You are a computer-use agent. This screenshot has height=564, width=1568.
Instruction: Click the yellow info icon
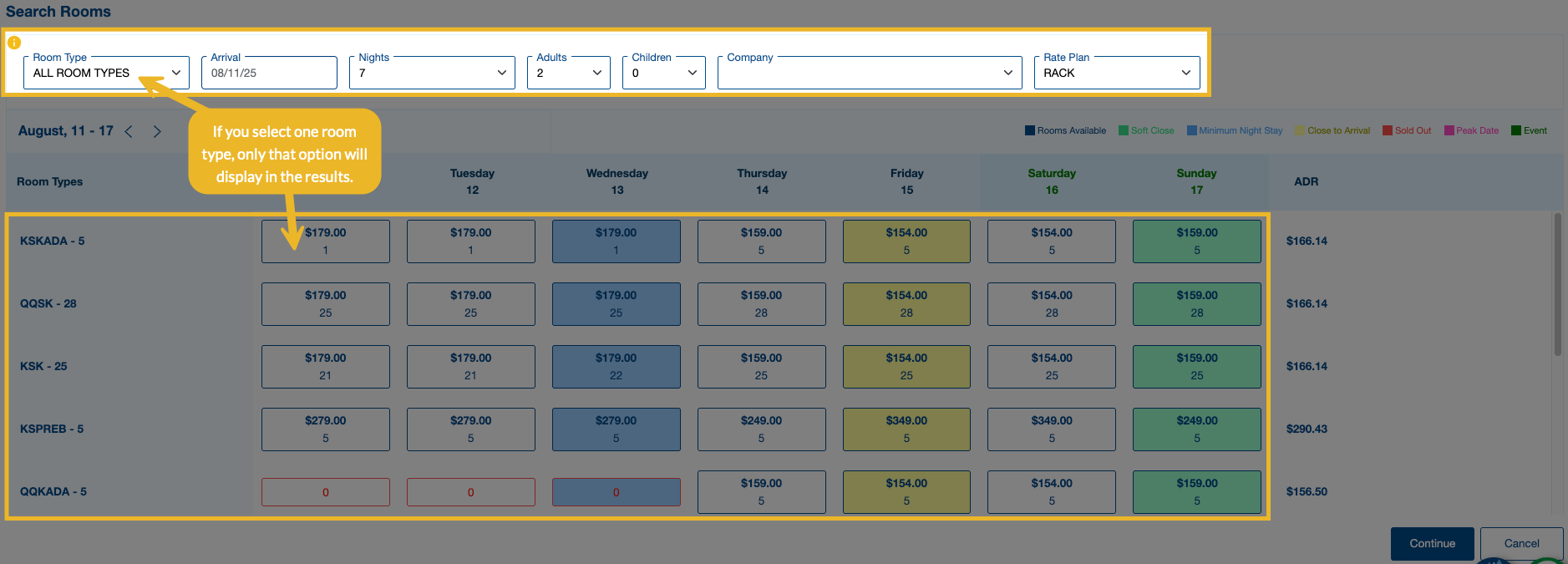(x=14, y=43)
